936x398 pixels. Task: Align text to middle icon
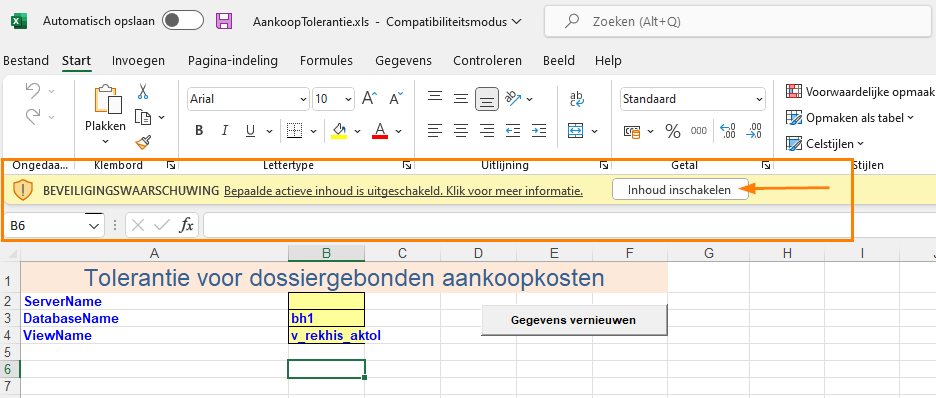click(x=461, y=98)
